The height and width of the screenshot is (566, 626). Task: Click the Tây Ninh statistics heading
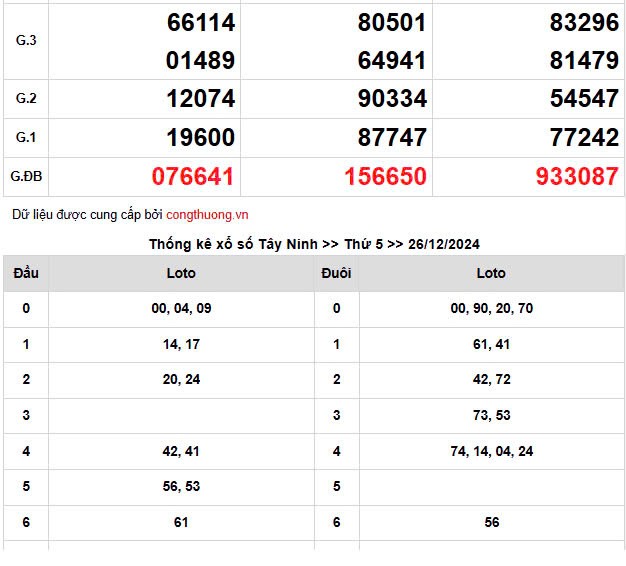pyautogui.click(x=315, y=244)
